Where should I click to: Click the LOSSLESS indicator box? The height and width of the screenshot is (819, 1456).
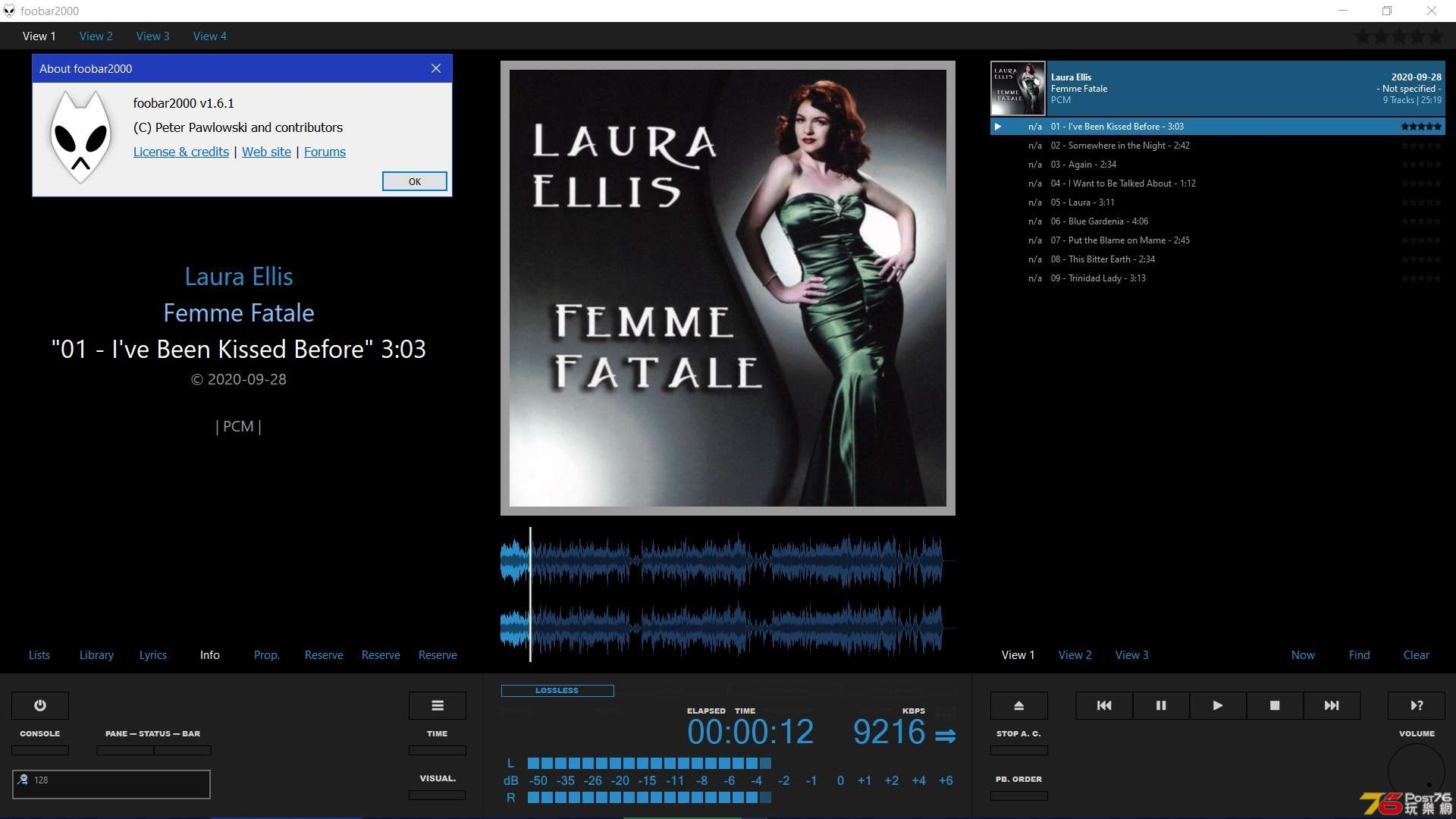pyautogui.click(x=557, y=691)
